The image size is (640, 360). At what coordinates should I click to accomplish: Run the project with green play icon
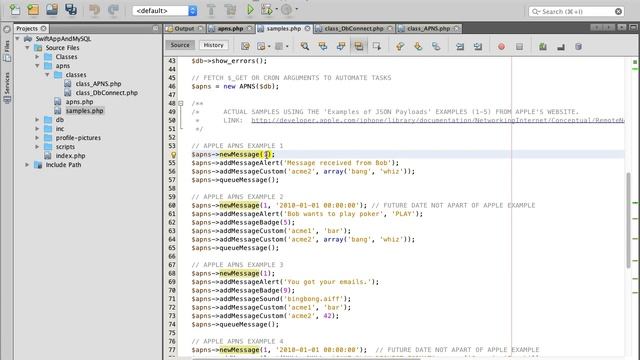coord(250,9)
